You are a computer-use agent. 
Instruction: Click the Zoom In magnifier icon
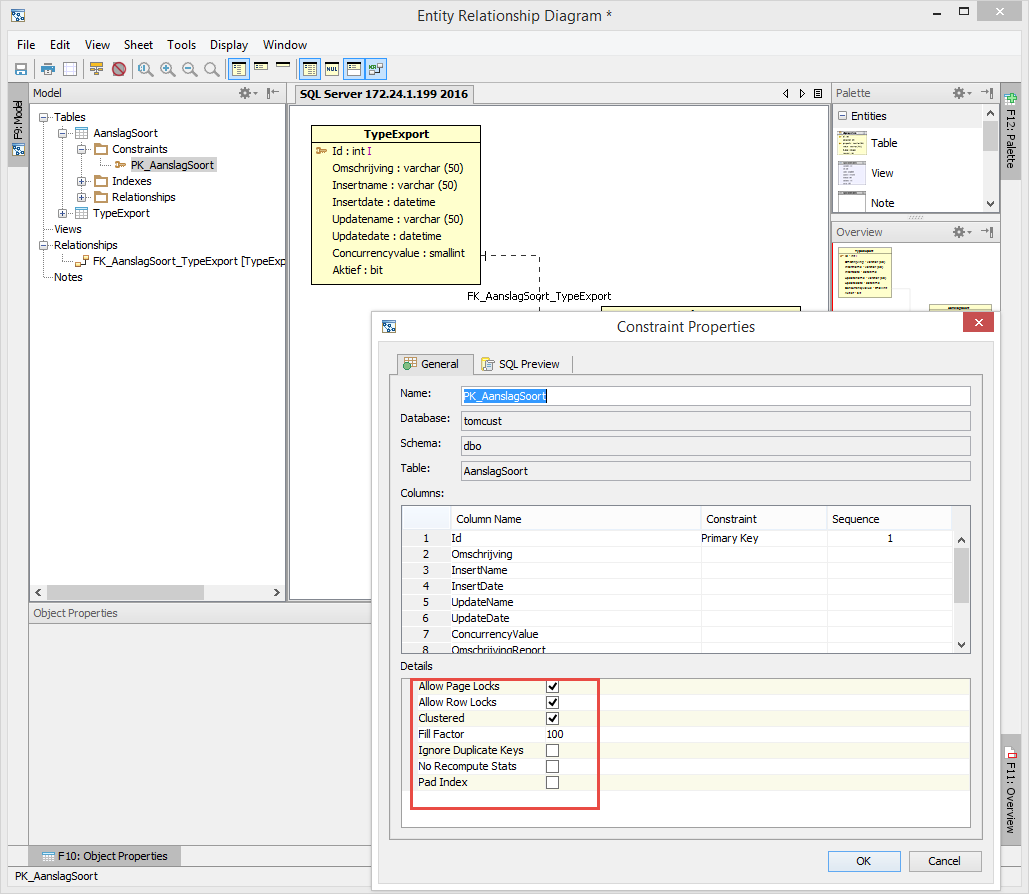tap(167, 69)
